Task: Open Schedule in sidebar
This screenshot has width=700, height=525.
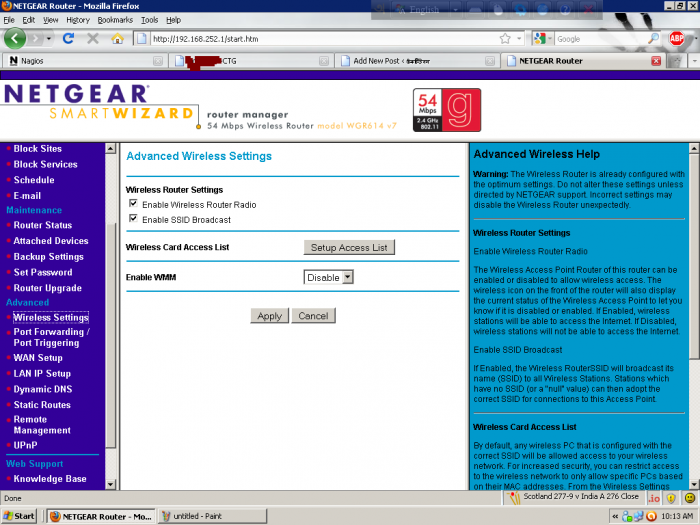Action: [34, 180]
